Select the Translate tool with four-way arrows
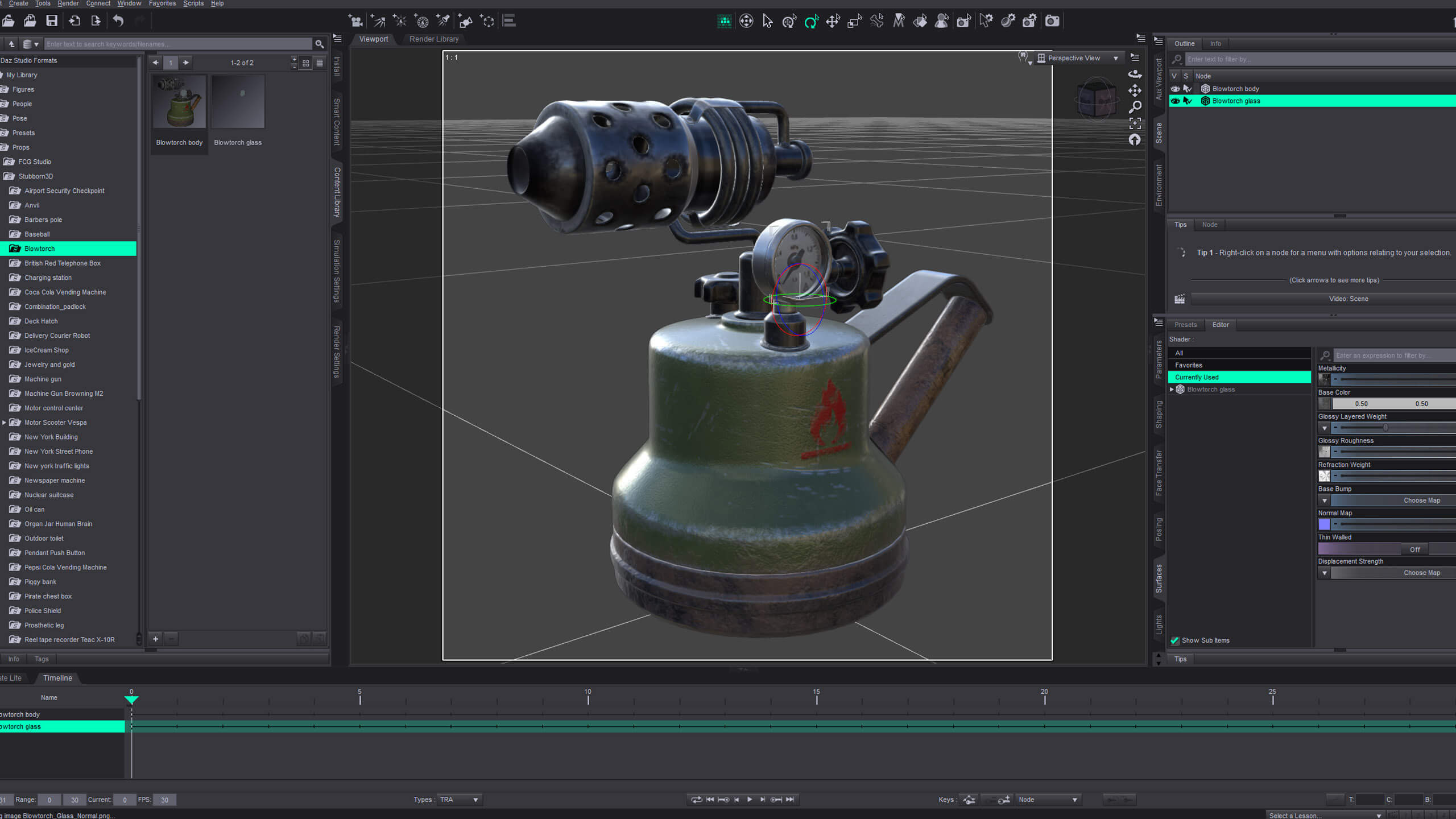 [x=833, y=22]
